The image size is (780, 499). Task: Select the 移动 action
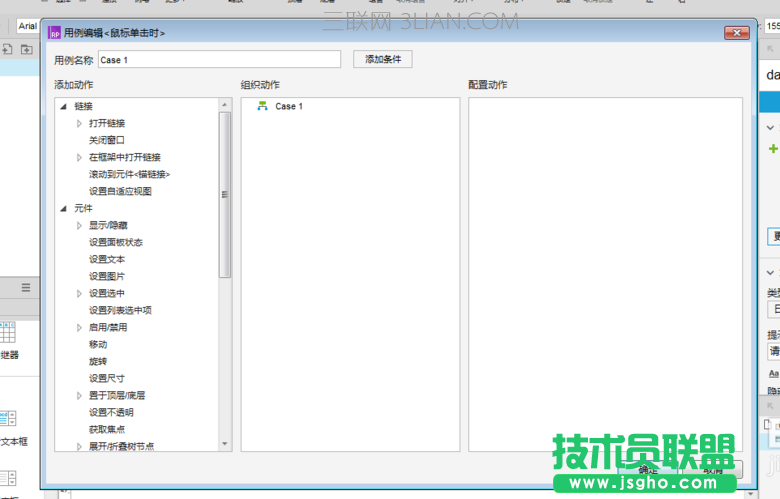tap(98, 344)
